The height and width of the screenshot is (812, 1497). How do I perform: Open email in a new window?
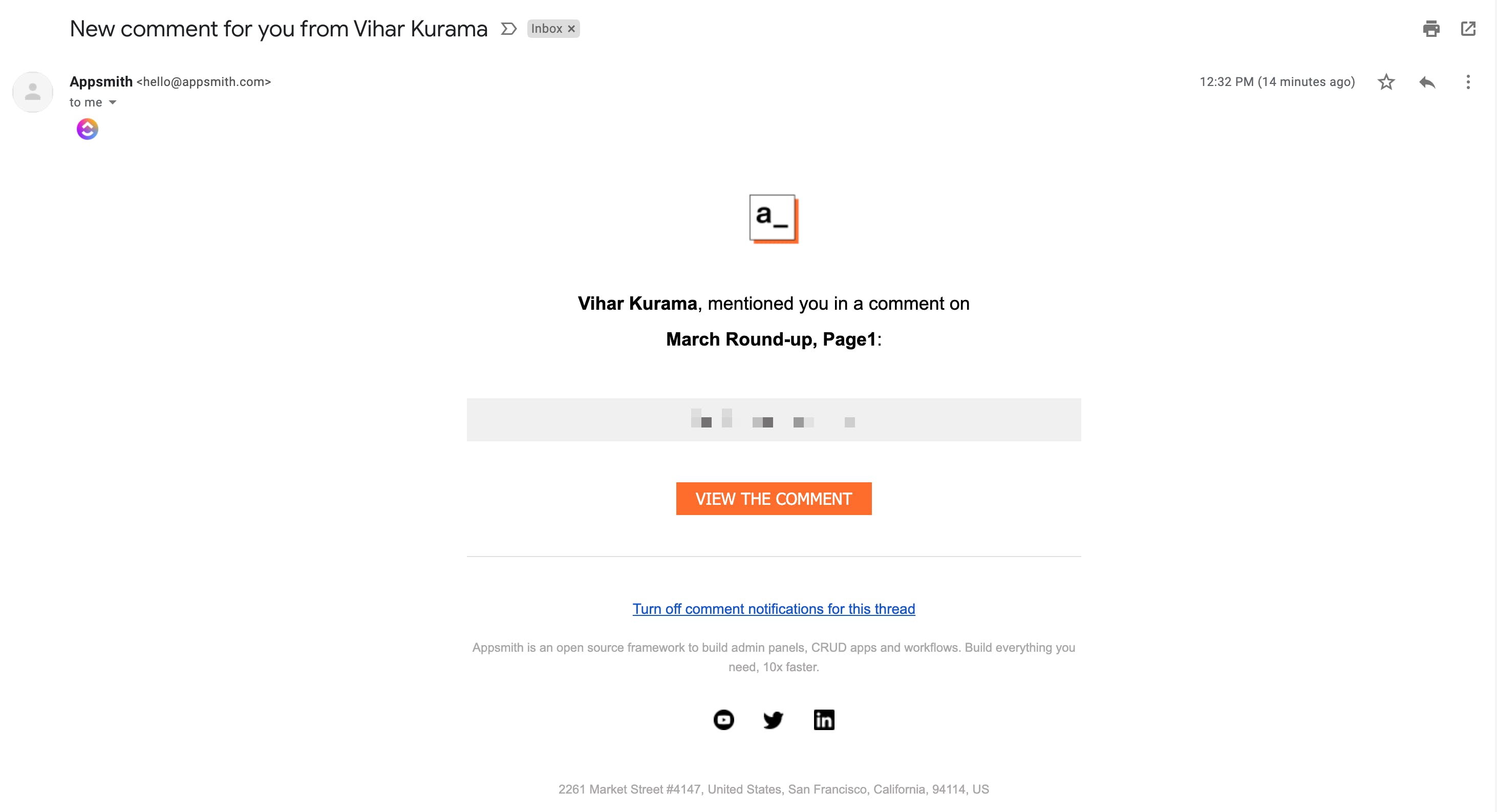[1468, 29]
